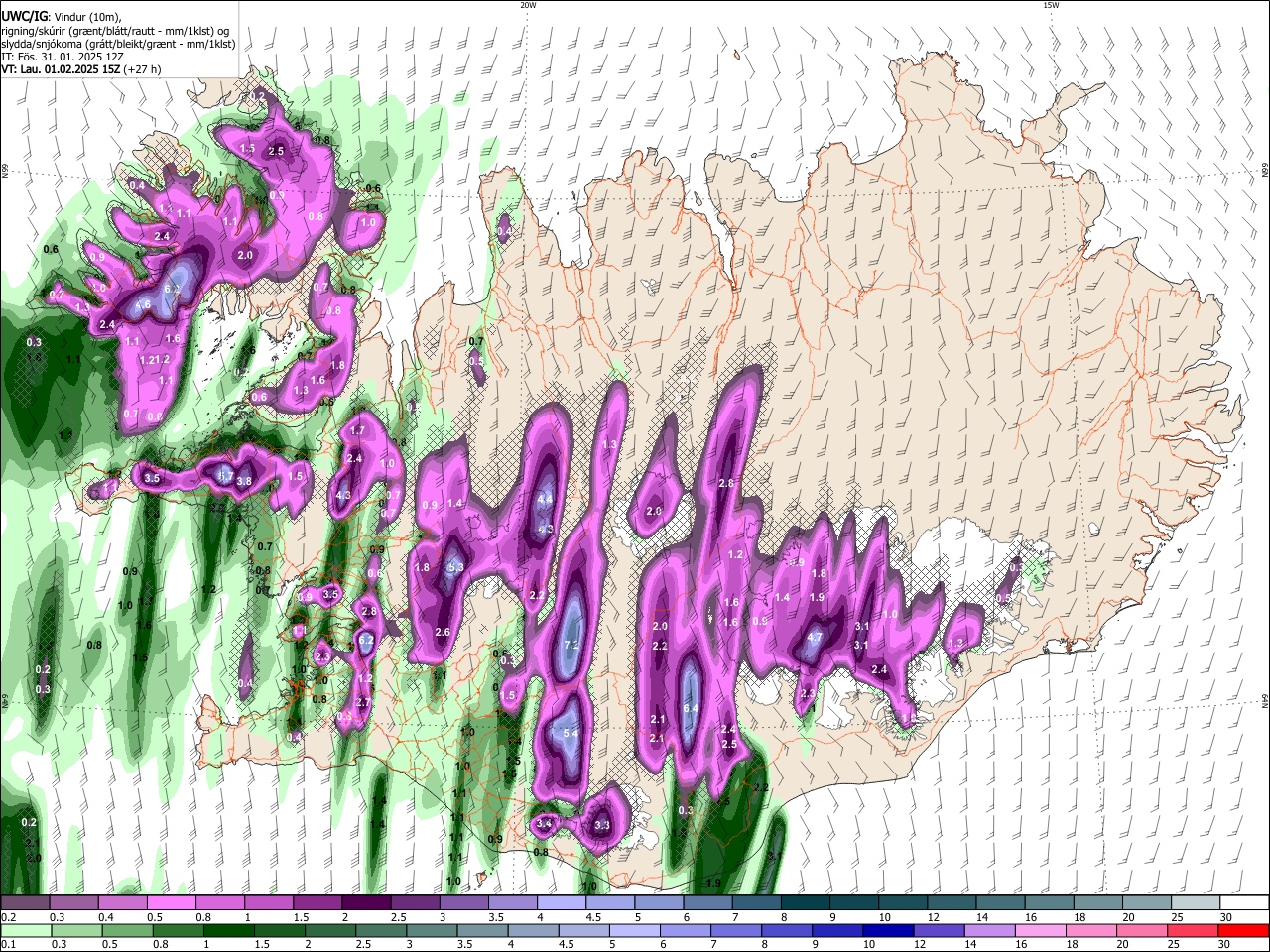Click the 'slydda/snjókoma' legend description line
The image size is (1270, 952).
[x=118, y=44]
